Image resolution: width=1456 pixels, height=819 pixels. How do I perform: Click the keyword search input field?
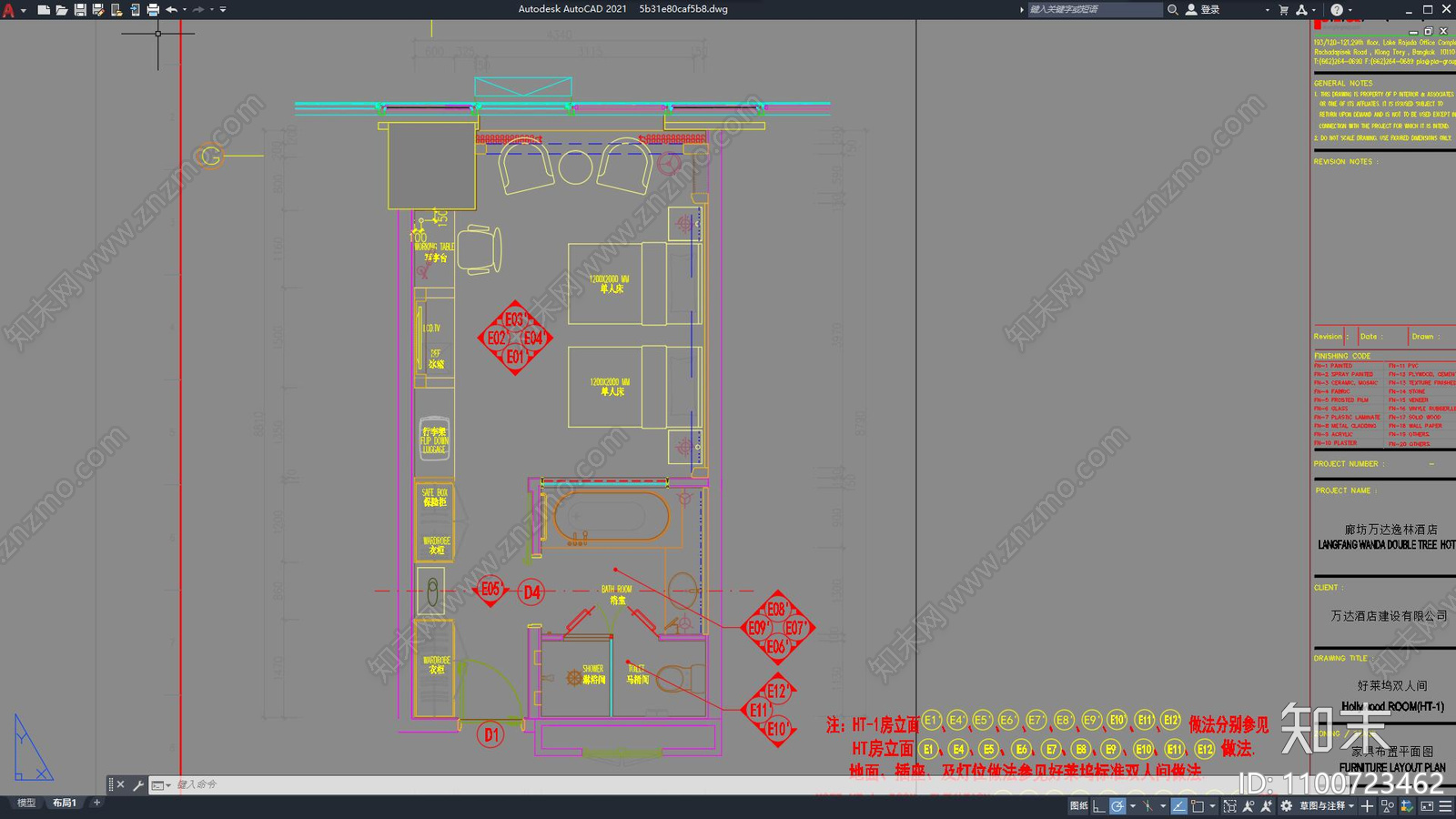1095,9
